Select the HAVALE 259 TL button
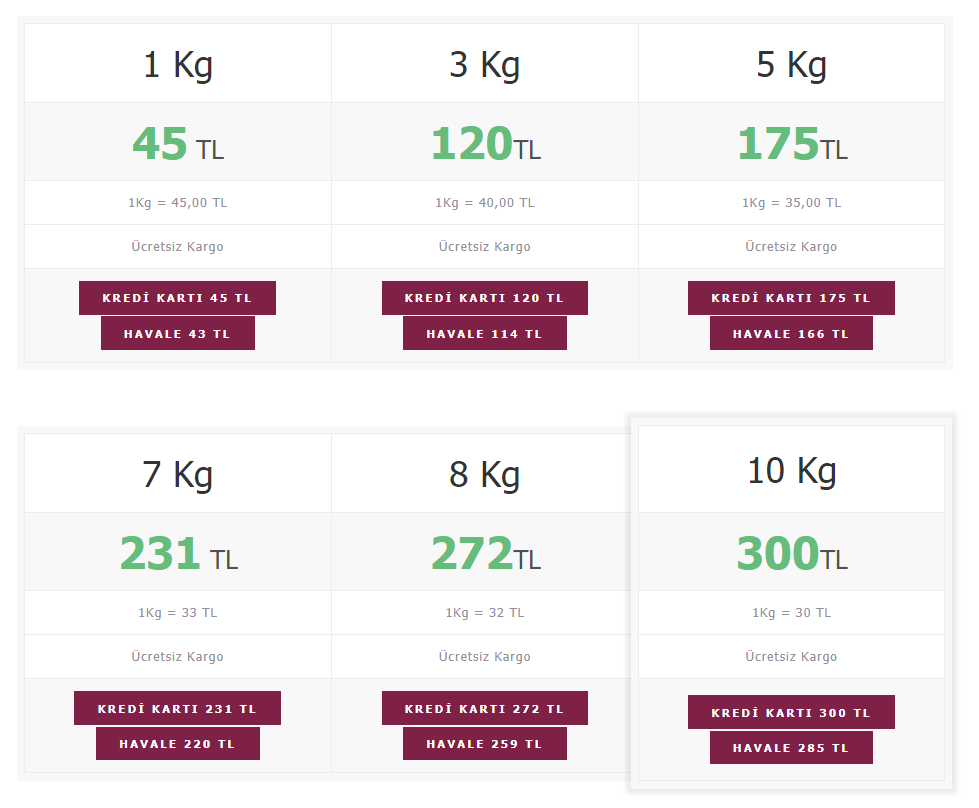The height and width of the screenshot is (808, 979). 485,743
